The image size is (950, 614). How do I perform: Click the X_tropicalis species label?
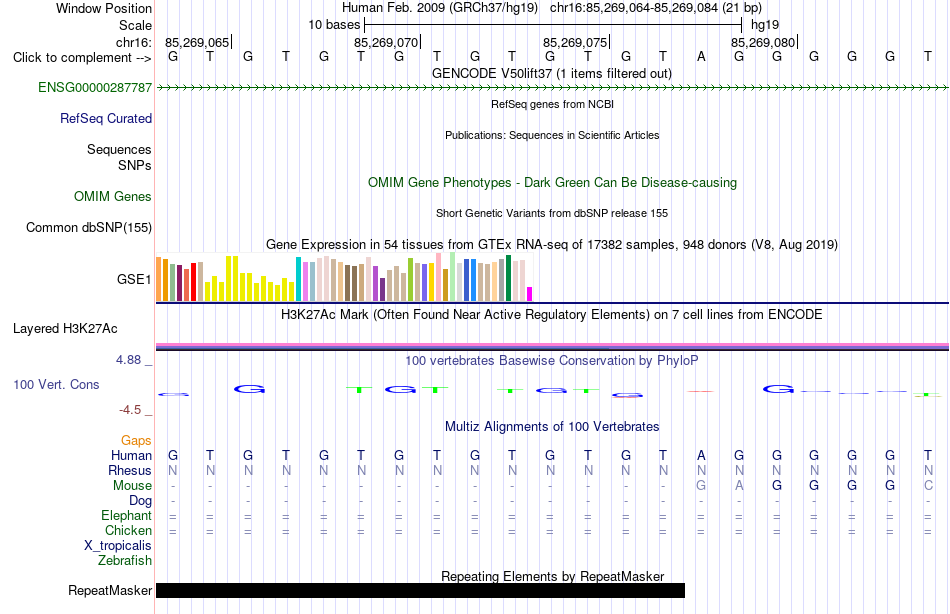(x=118, y=546)
